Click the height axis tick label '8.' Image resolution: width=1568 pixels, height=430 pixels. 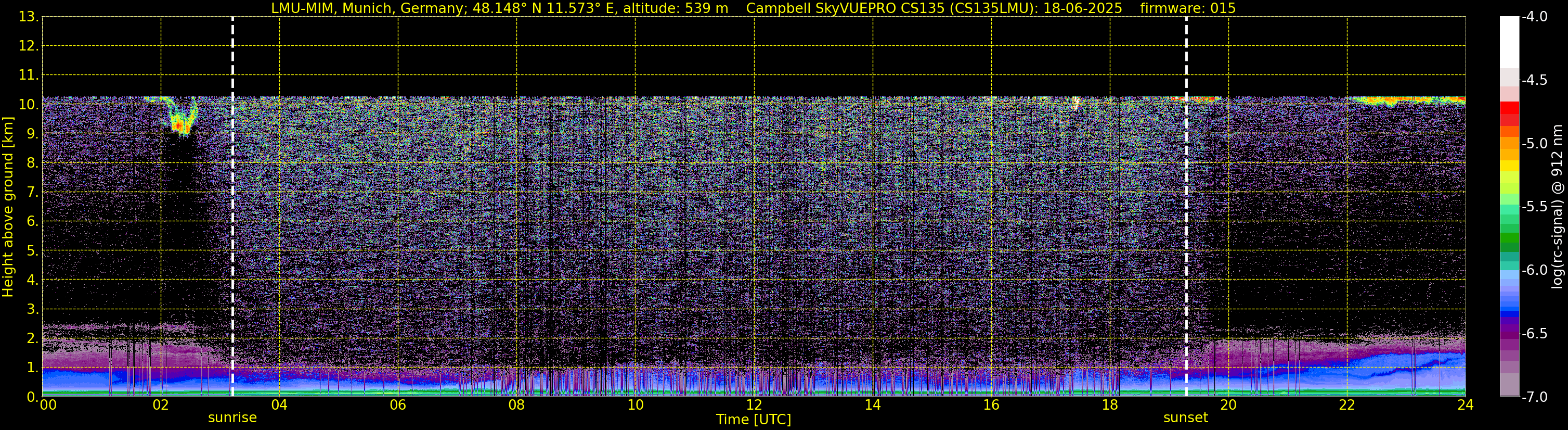click(x=33, y=163)
